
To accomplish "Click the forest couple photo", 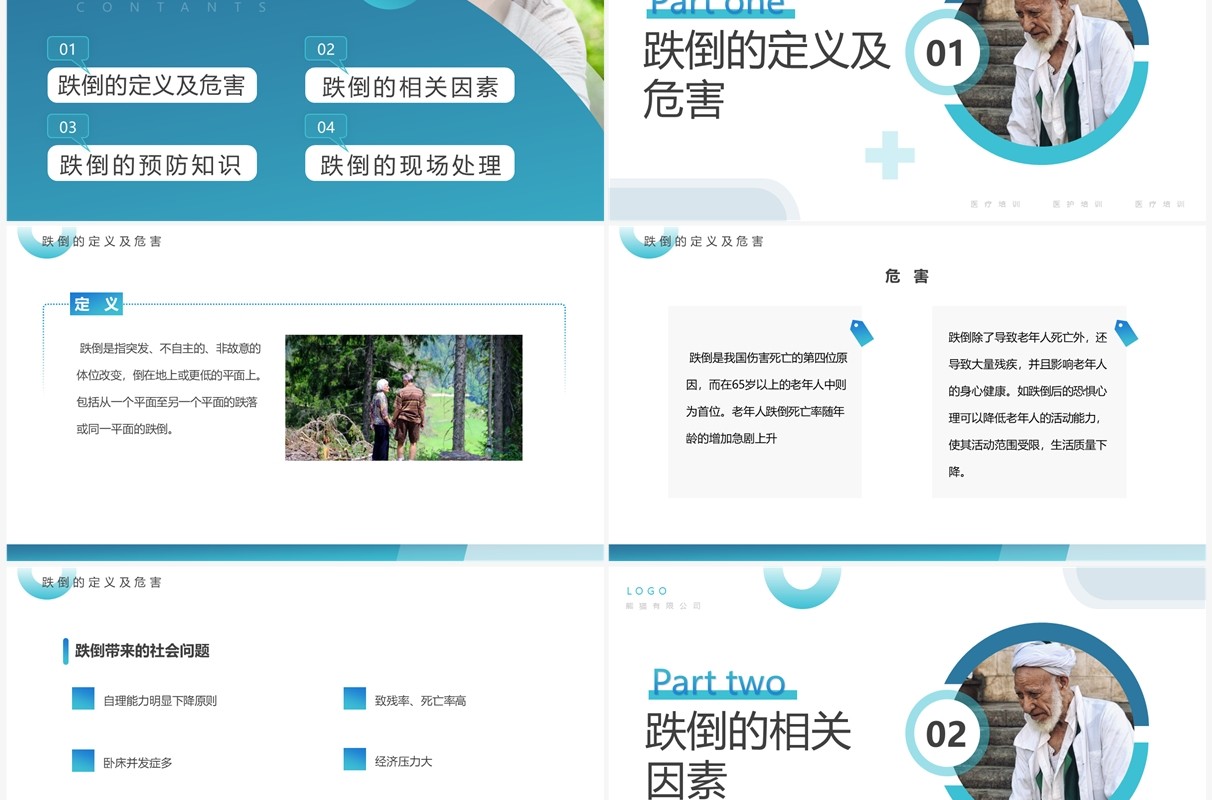I will click(404, 397).
